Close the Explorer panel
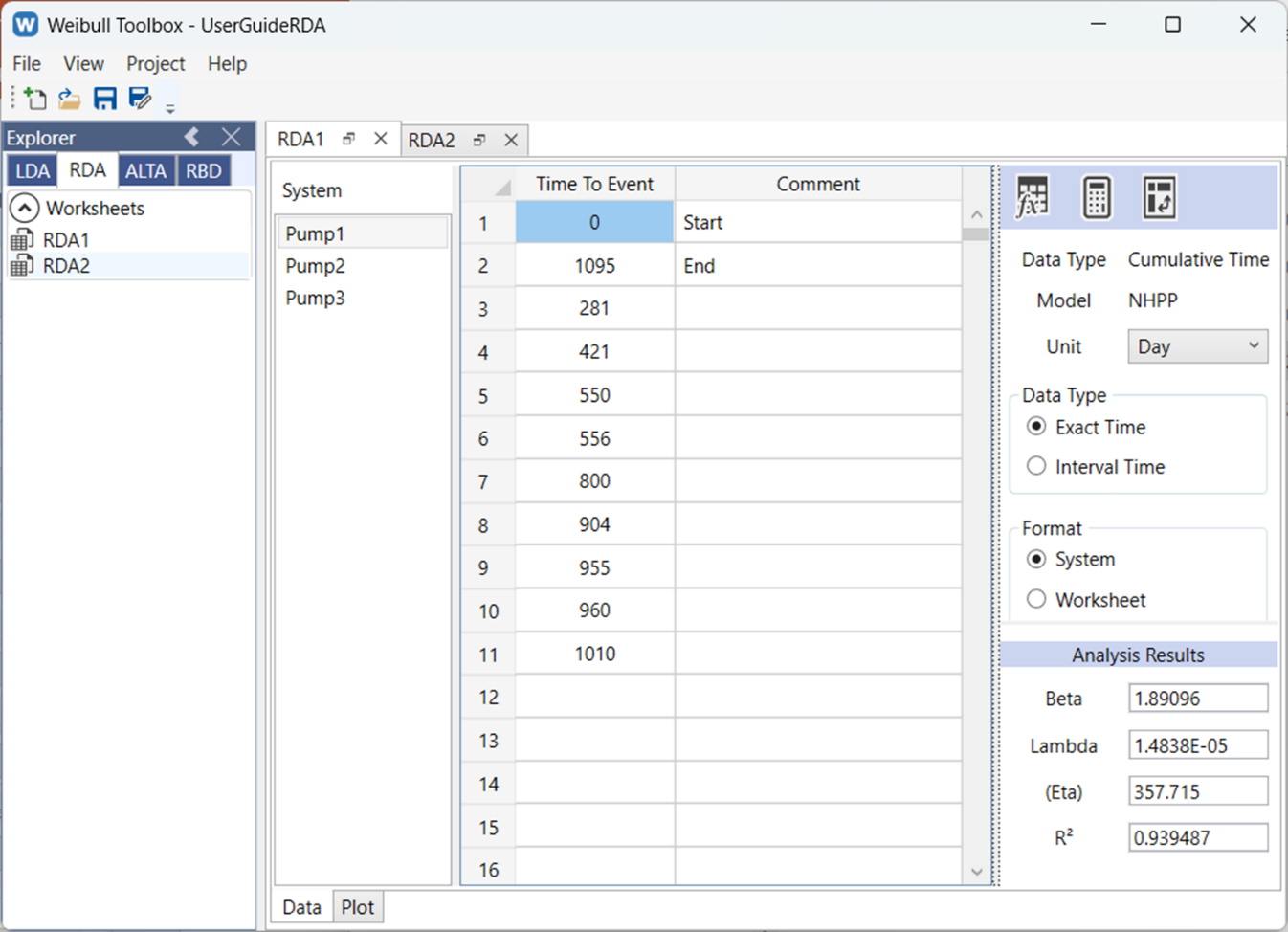This screenshot has height=932, width=1288. click(x=232, y=137)
